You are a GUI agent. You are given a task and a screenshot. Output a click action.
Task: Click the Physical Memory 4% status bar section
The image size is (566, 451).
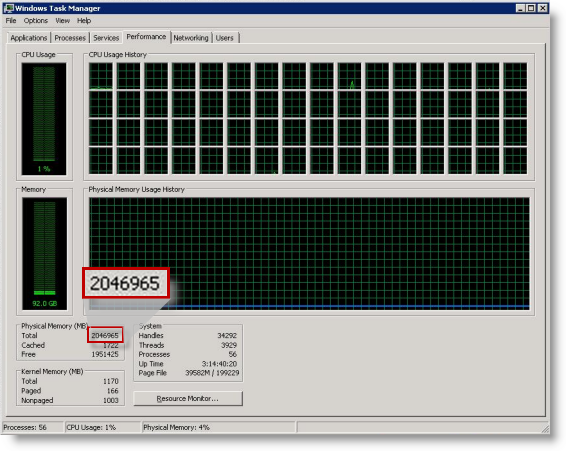pos(218,427)
